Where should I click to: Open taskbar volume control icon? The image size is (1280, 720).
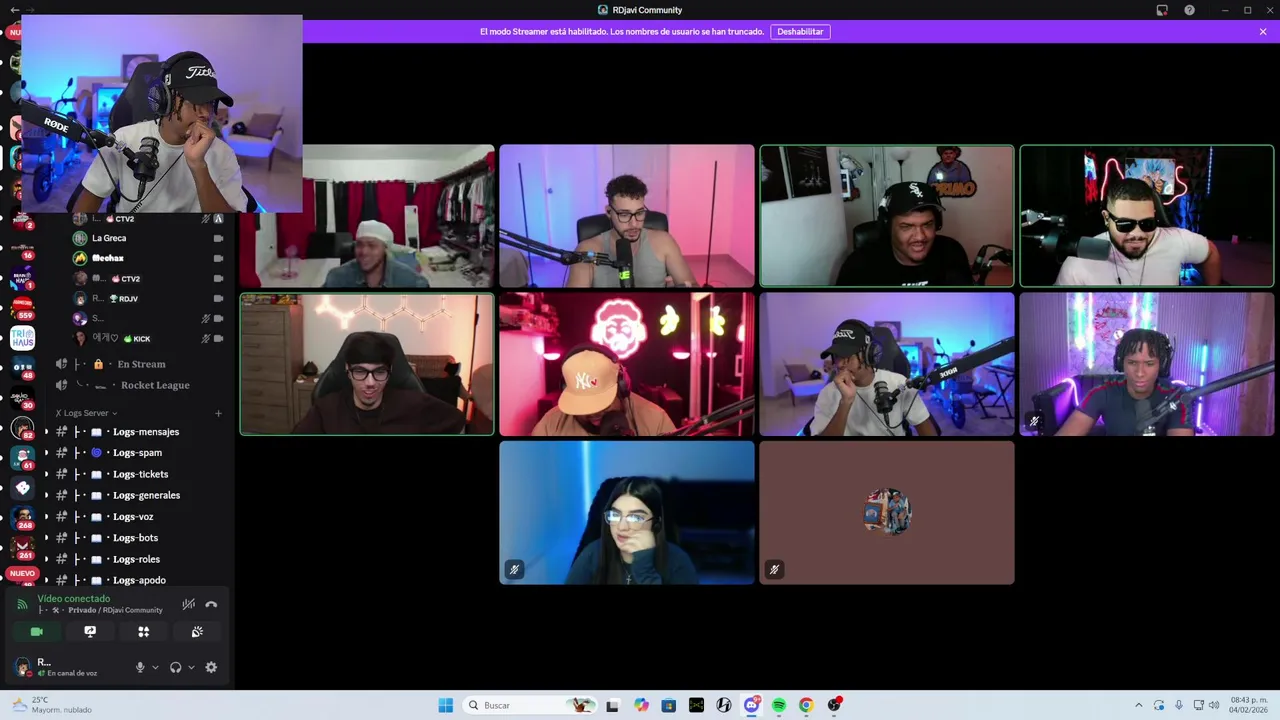[x=1214, y=705]
